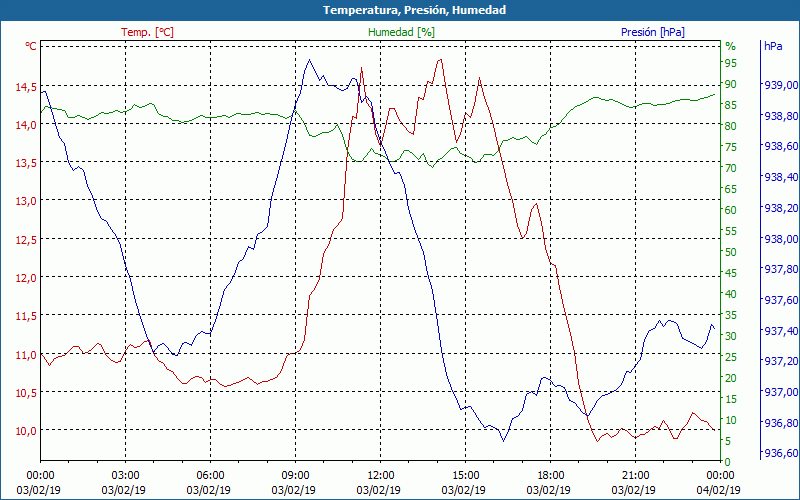Screen dimensions: 800x500
Task: Click the '03:00' time axis label
Action: [x=125, y=477]
